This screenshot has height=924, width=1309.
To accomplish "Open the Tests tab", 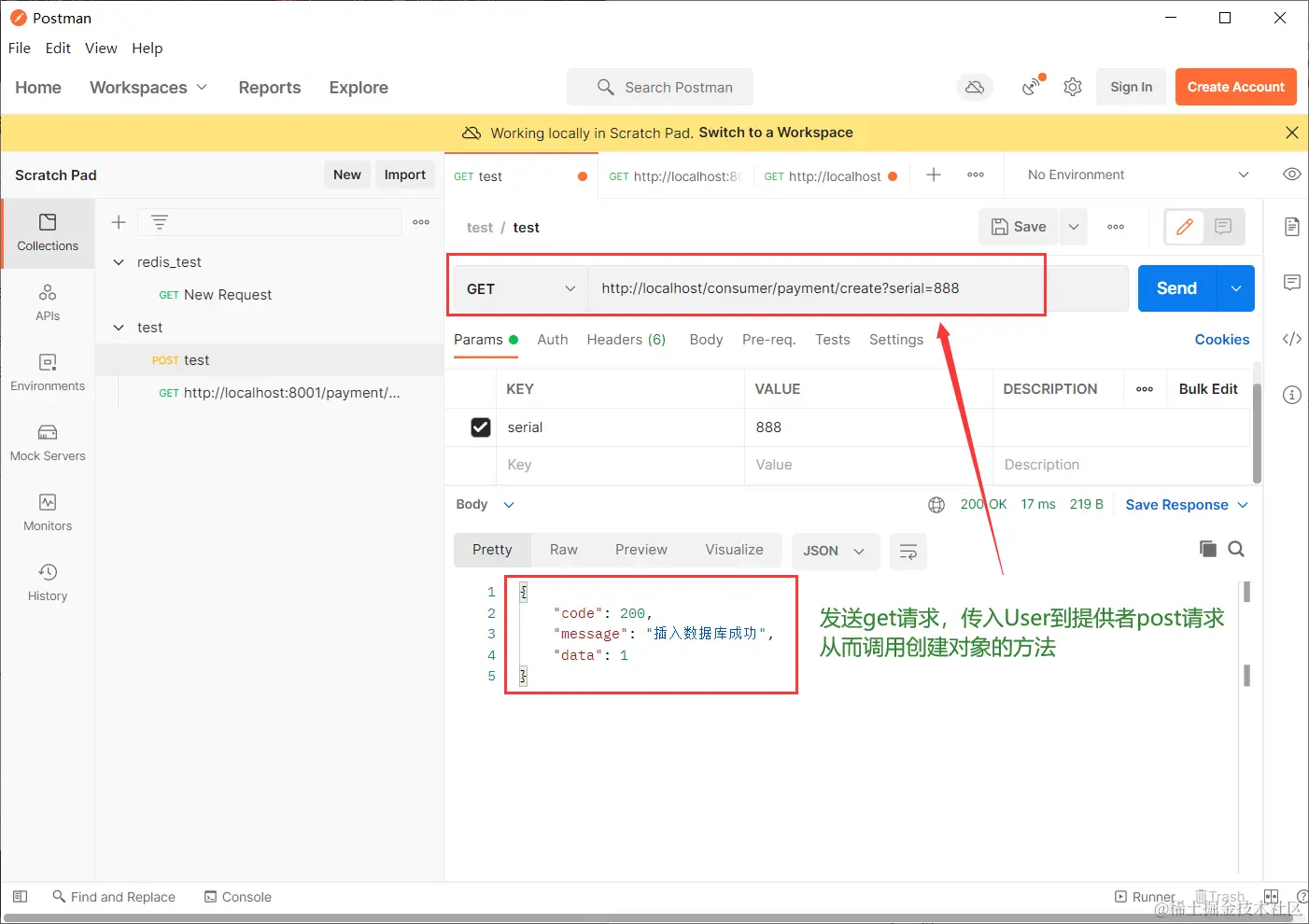I will click(x=833, y=340).
